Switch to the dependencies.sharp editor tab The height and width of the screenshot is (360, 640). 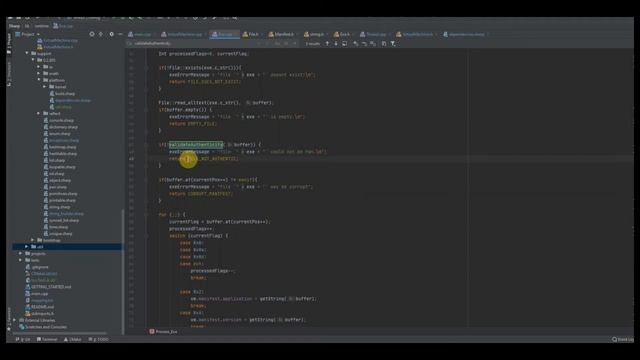coord(464,34)
